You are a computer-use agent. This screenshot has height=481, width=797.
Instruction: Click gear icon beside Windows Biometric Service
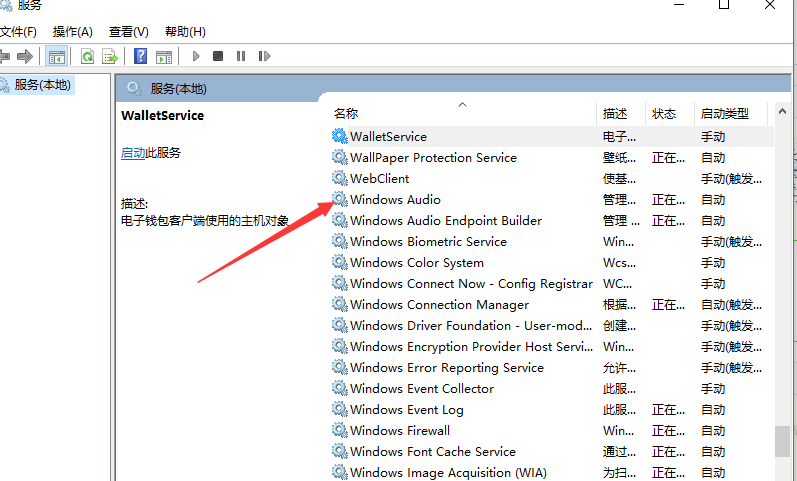pyautogui.click(x=340, y=241)
